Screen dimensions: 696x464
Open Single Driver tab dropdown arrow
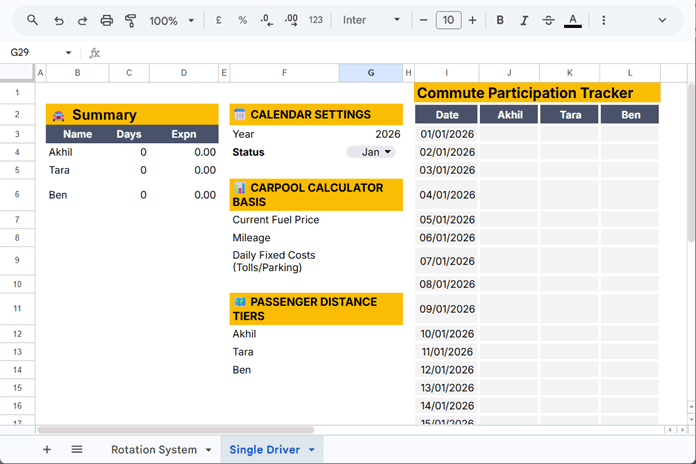(x=312, y=450)
